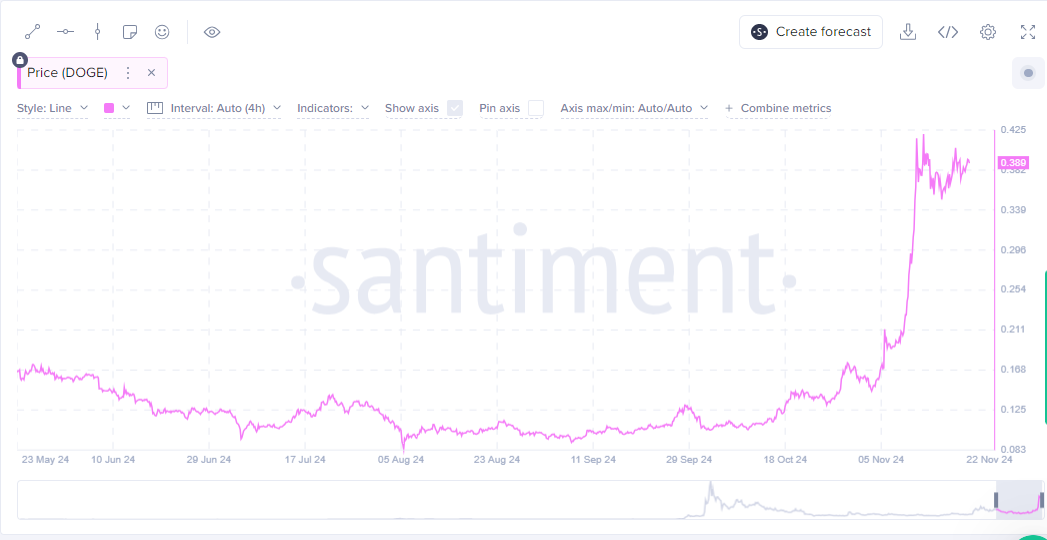Click Combine metrics

tap(778, 108)
